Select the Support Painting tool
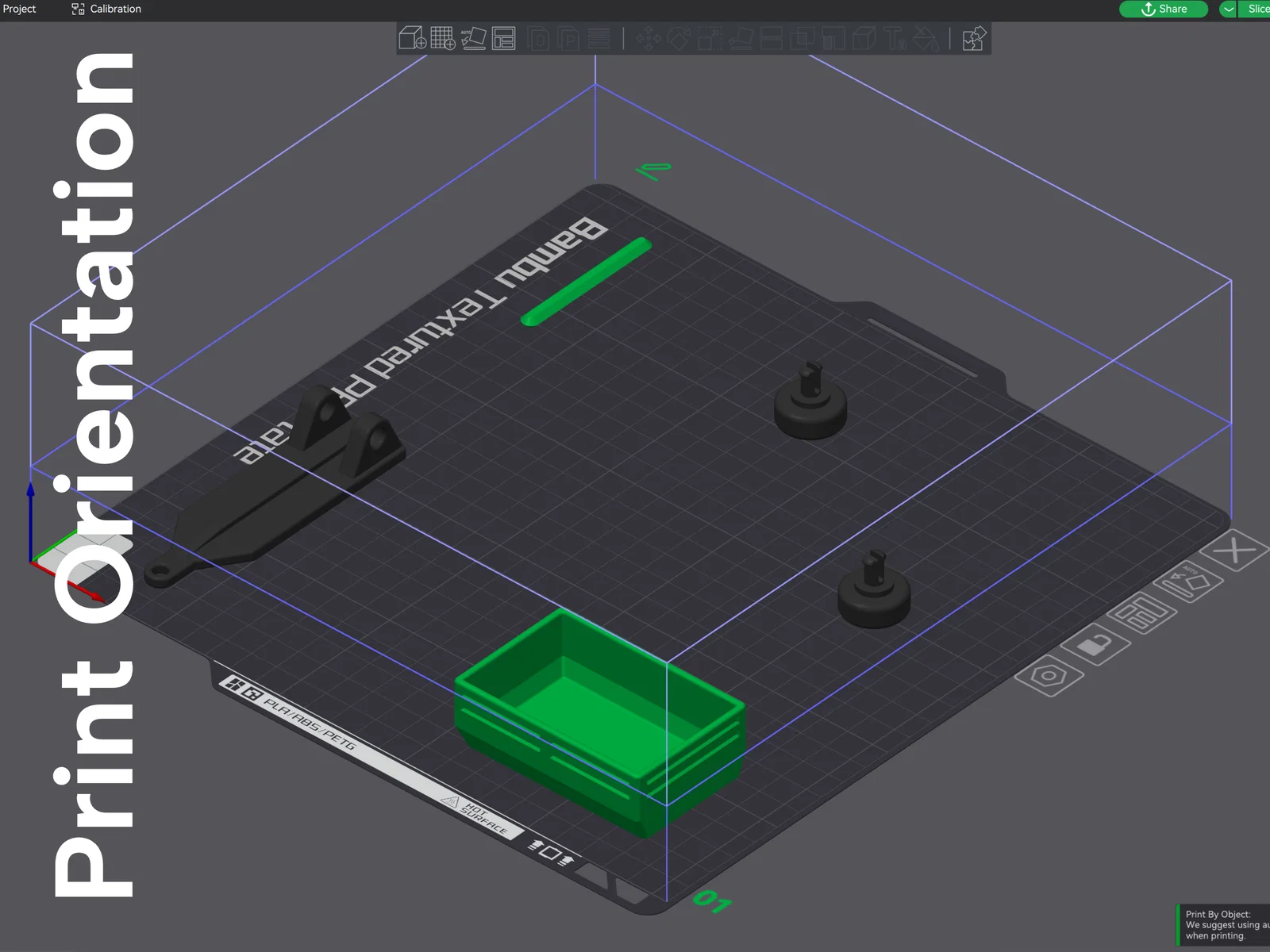This screenshot has height=952, width=1270. point(833,38)
